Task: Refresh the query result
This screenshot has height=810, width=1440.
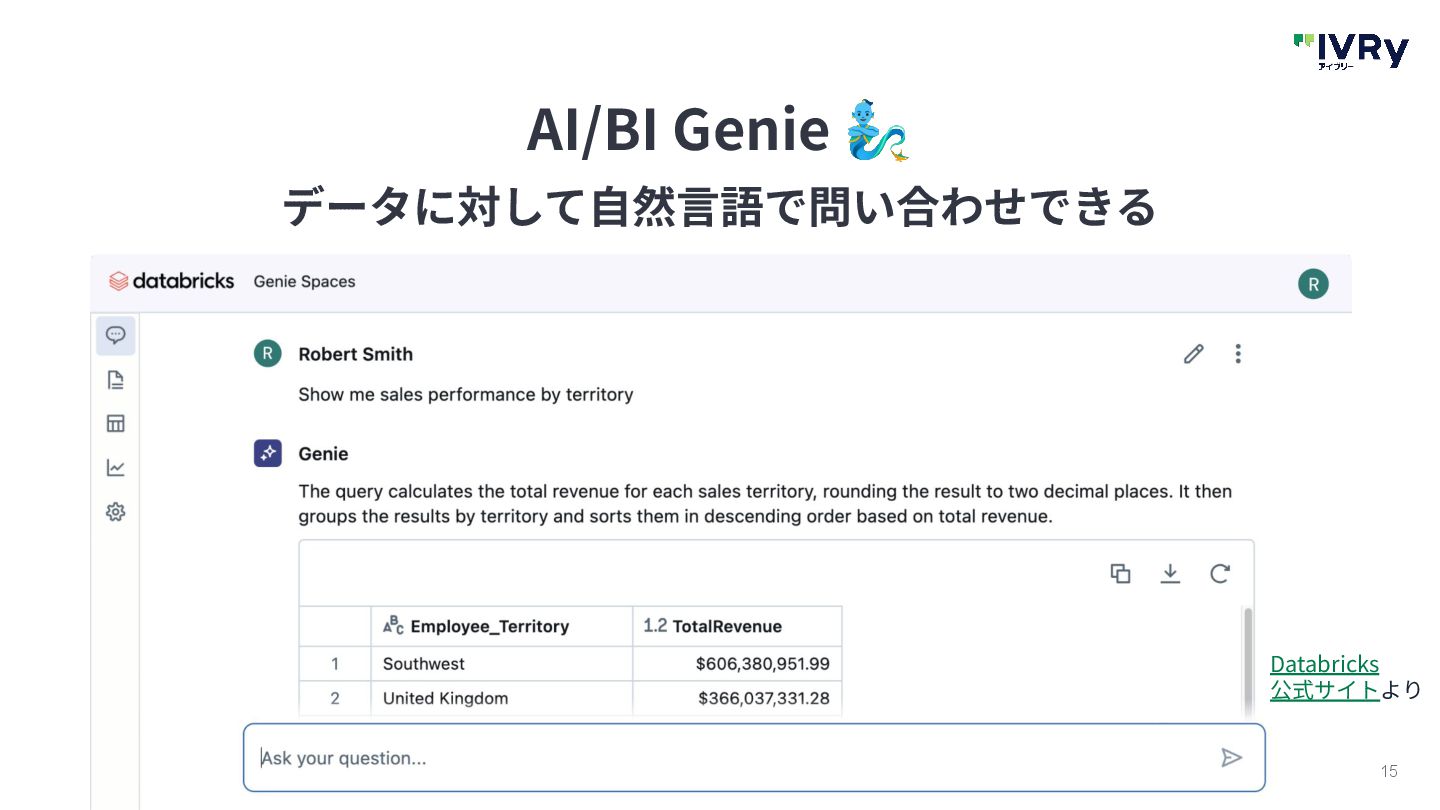Action: 1219,573
